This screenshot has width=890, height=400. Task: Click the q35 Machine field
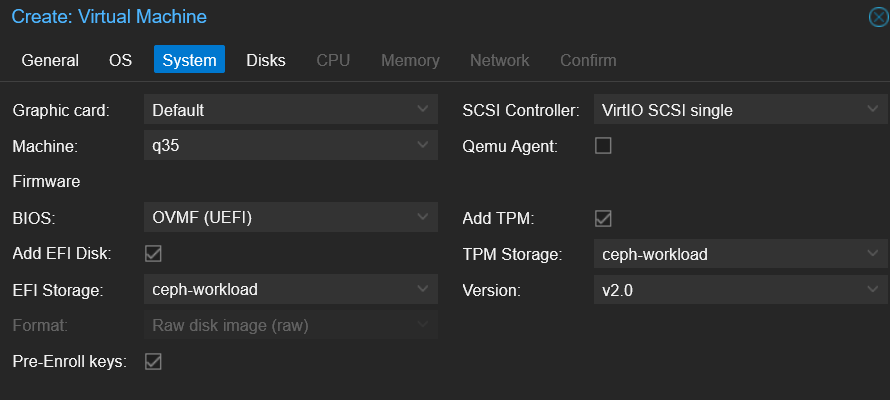280,146
